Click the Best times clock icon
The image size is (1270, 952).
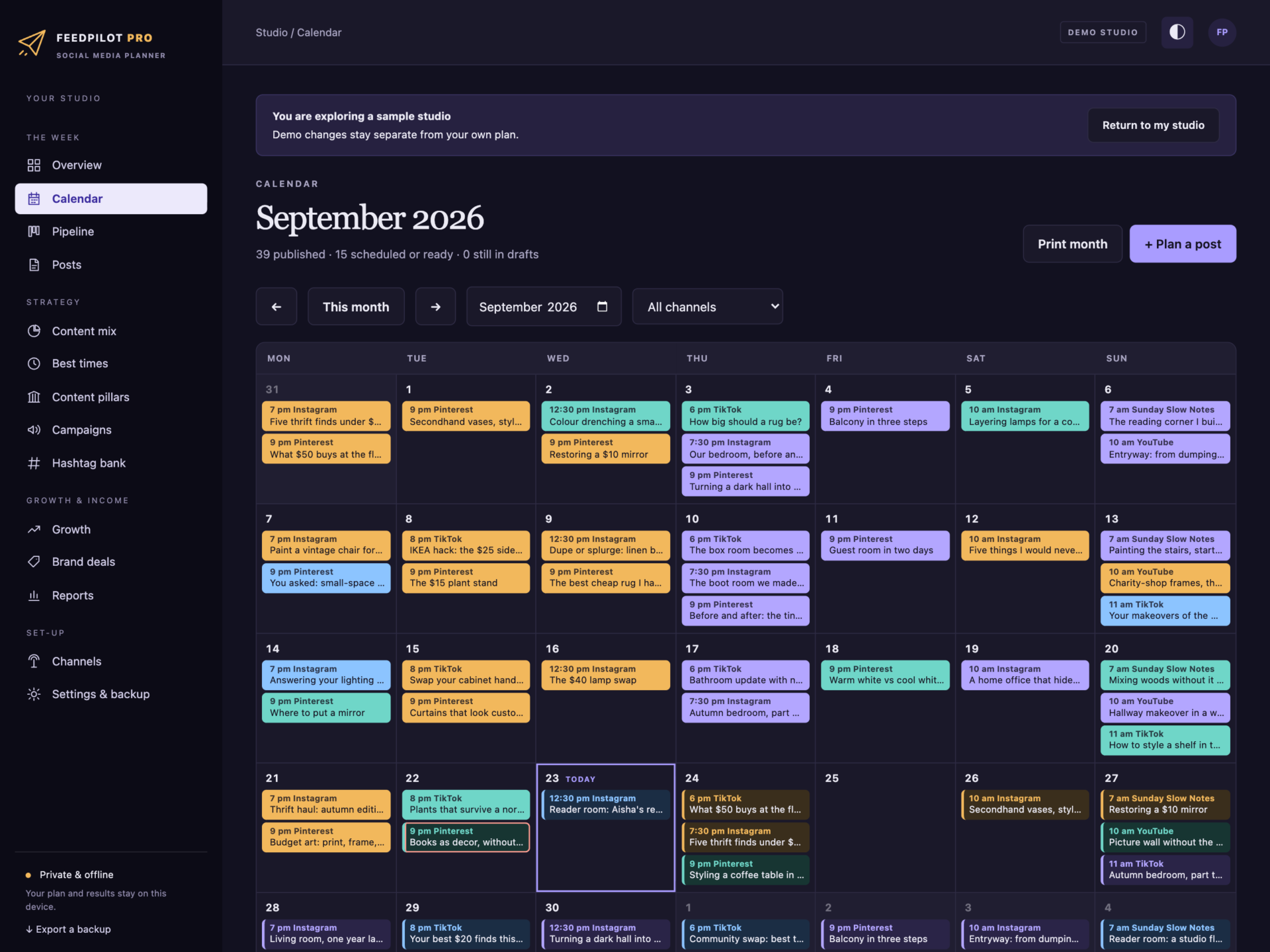tap(34, 364)
